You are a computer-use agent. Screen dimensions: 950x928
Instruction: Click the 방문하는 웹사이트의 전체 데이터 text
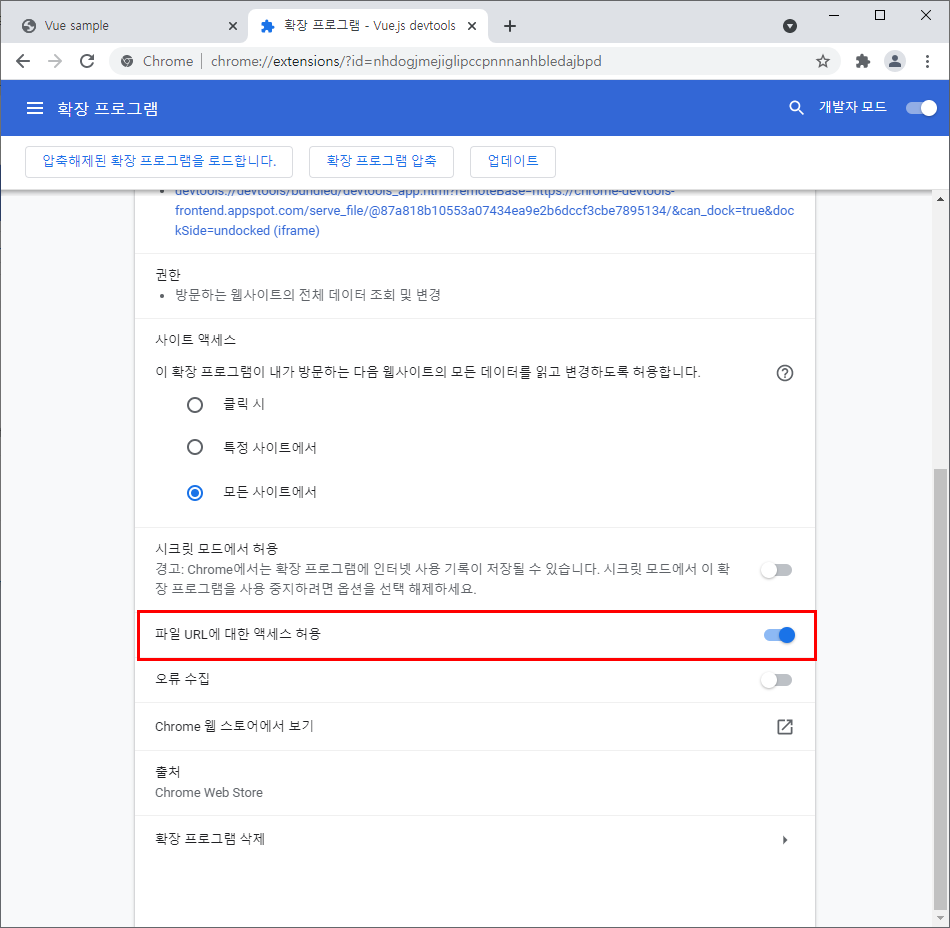click(x=308, y=295)
